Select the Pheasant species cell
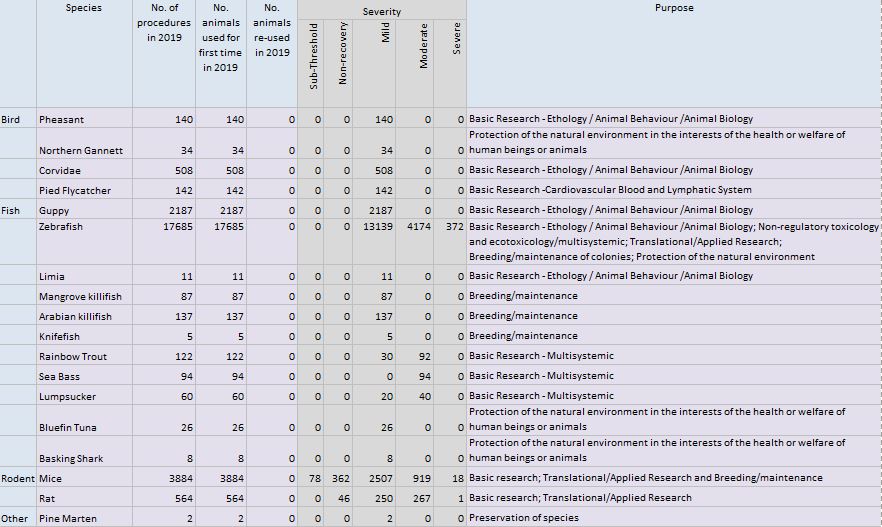 point(62,119)
